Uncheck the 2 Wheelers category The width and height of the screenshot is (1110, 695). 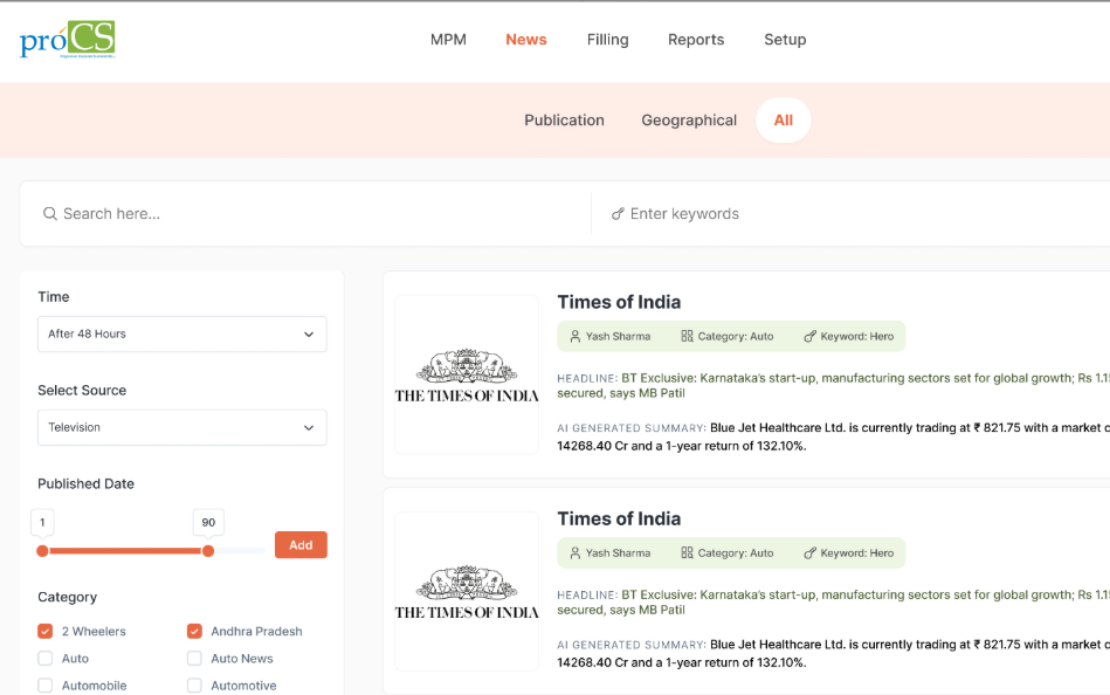[45, 631]
